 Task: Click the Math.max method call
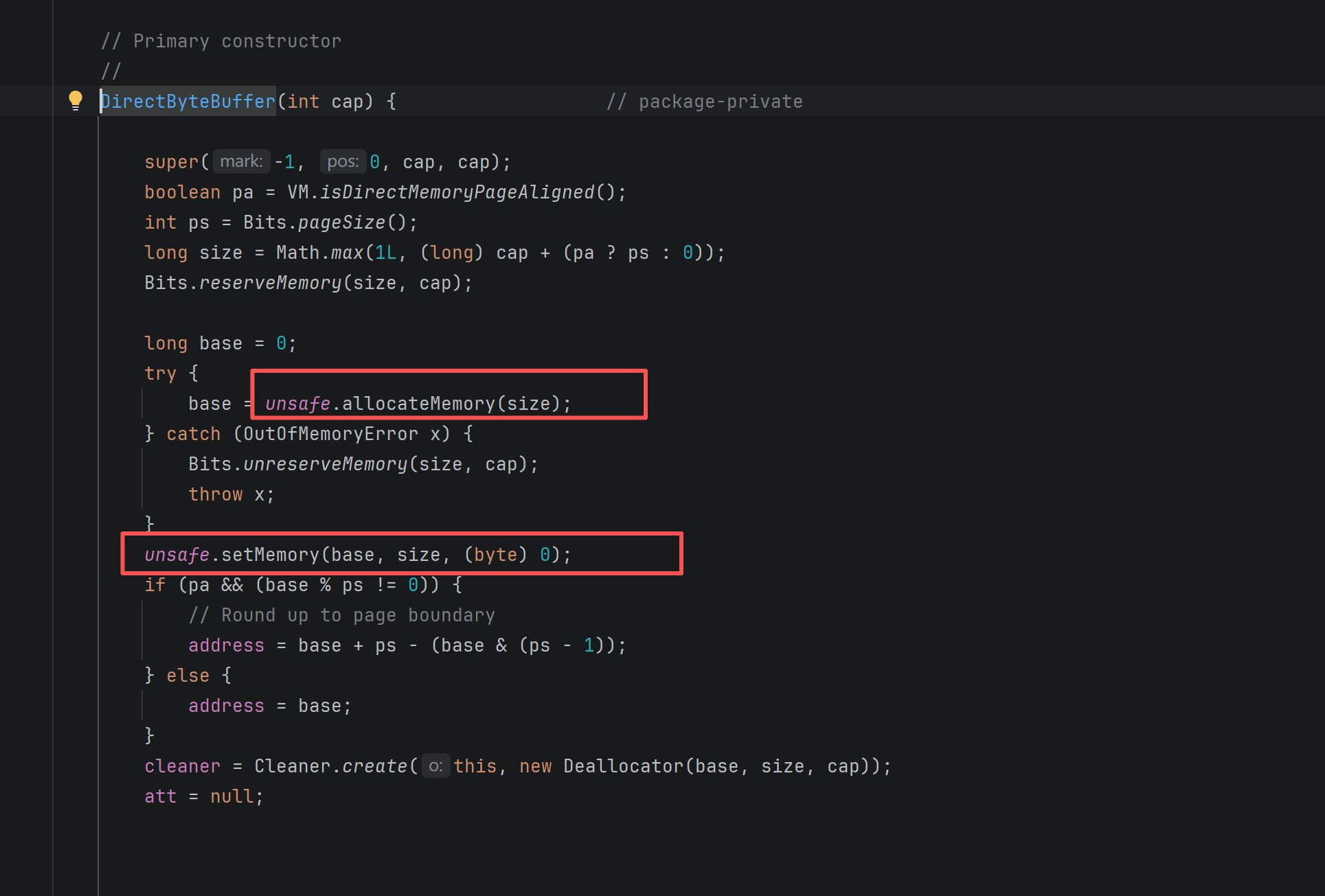click(347, 253)
